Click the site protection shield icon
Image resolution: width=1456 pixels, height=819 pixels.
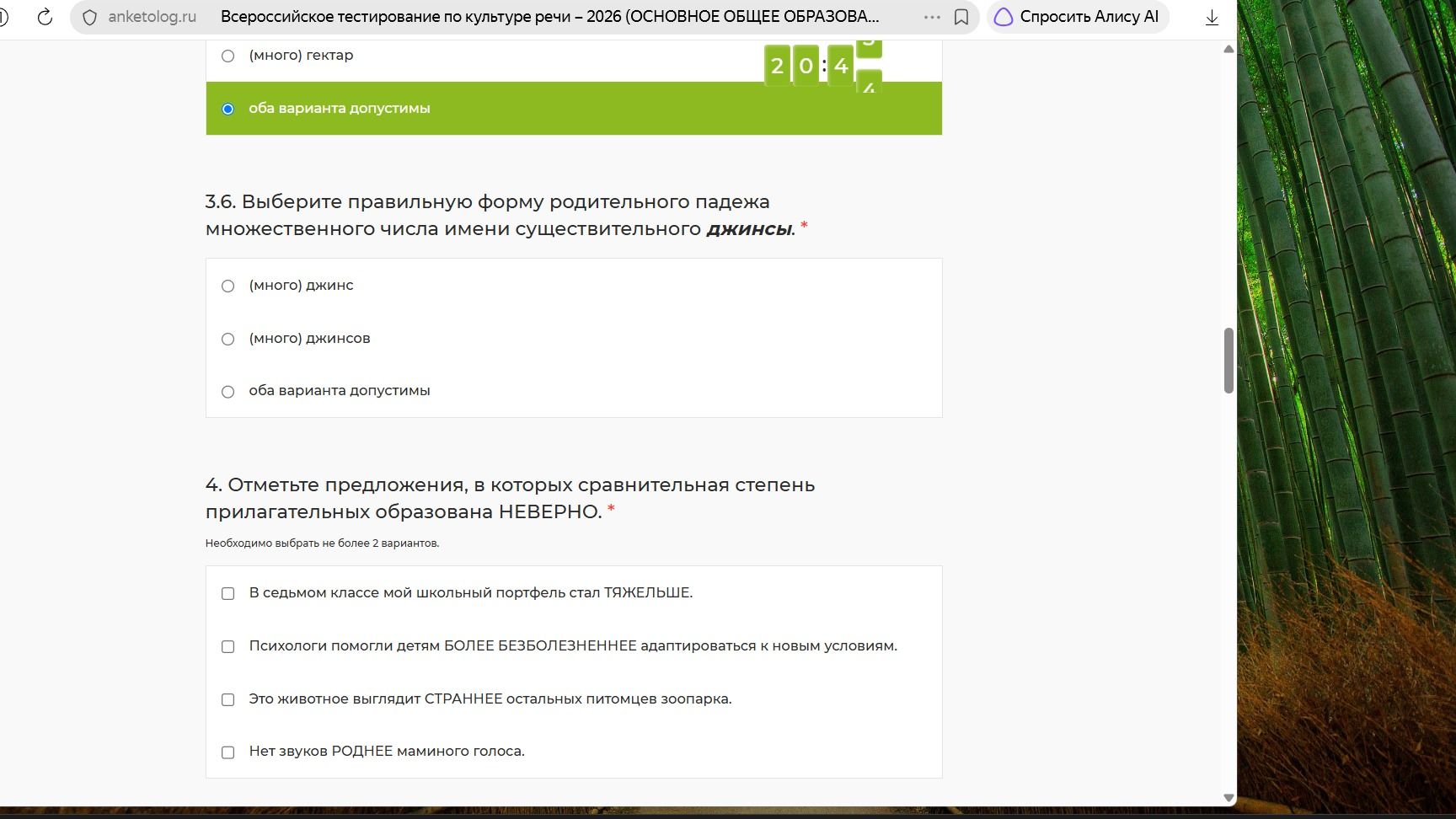click(90, 17)
